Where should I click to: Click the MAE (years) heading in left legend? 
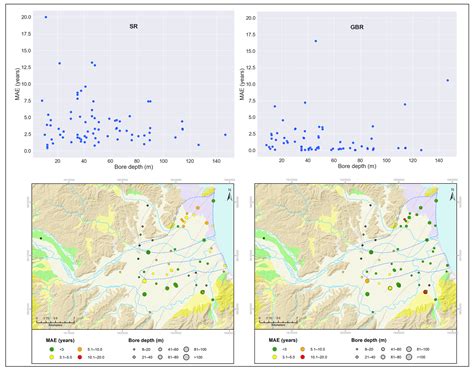(x=60, y=340)
